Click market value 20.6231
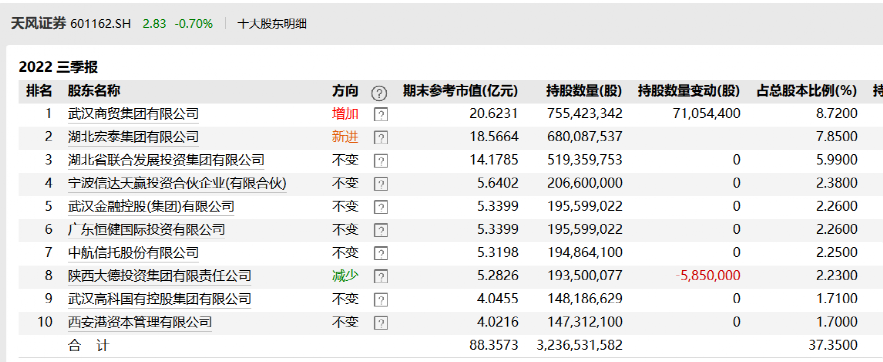Viewport: 883px width, 362px height. tap(493, 114)
